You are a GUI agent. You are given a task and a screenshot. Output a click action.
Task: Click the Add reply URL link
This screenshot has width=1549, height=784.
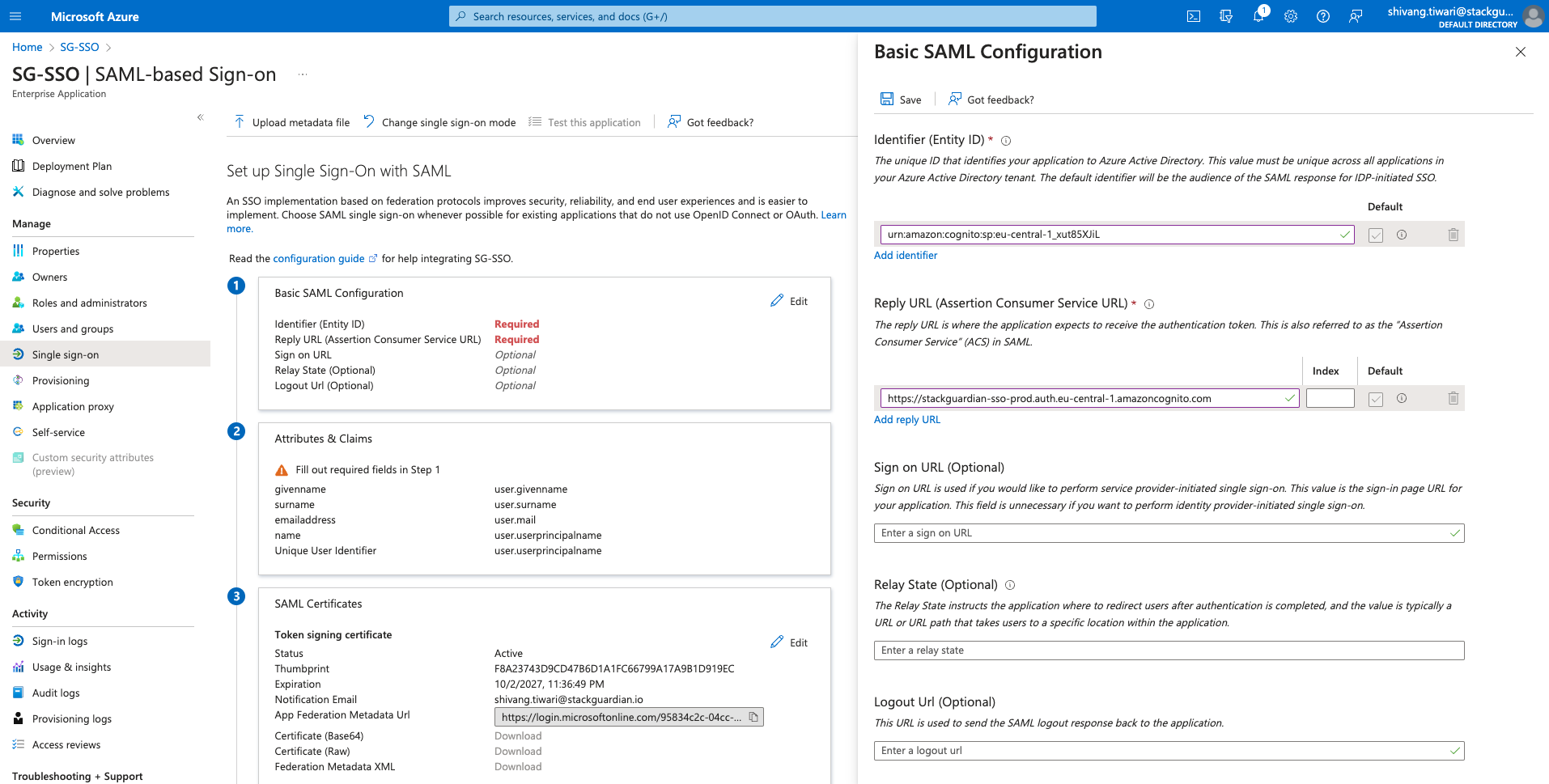click(906, 419)
